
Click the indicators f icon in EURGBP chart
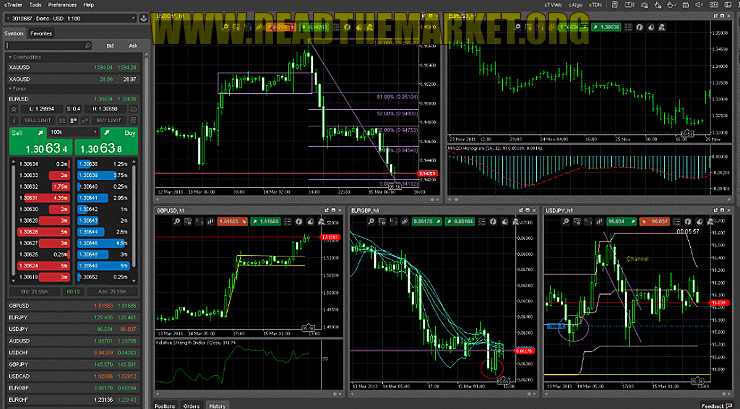493,221
